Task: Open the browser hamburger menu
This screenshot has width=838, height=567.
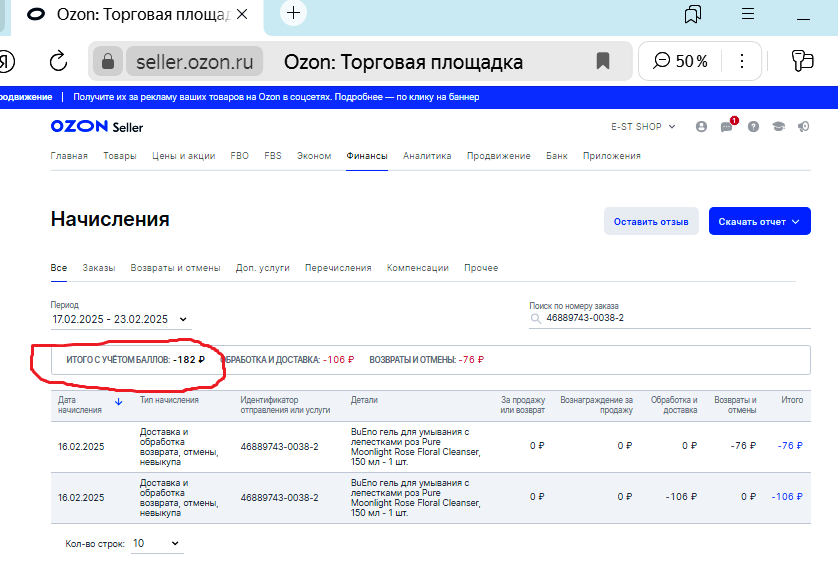Action: point(748,14)
